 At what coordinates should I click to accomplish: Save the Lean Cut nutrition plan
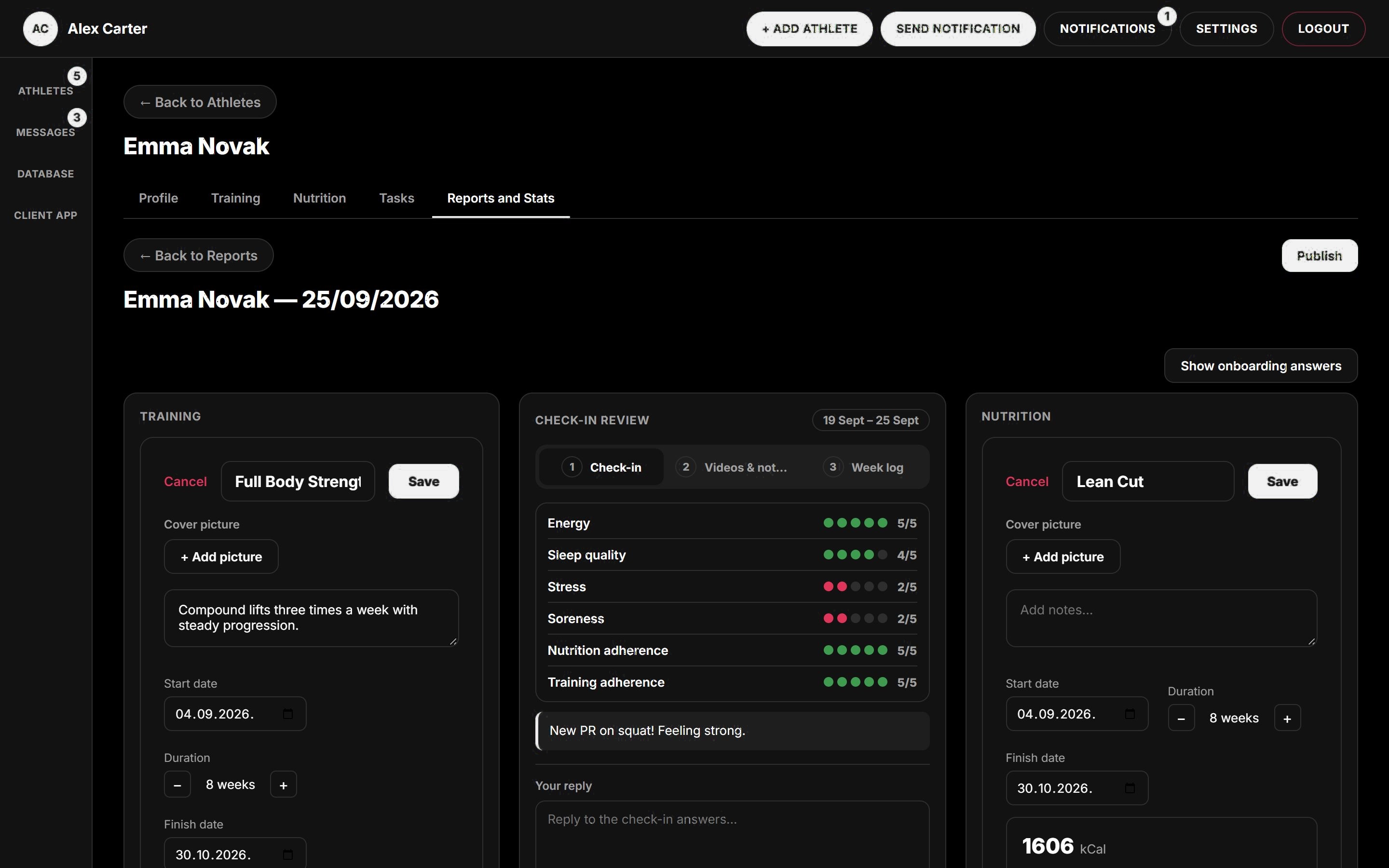(1282, 482)
